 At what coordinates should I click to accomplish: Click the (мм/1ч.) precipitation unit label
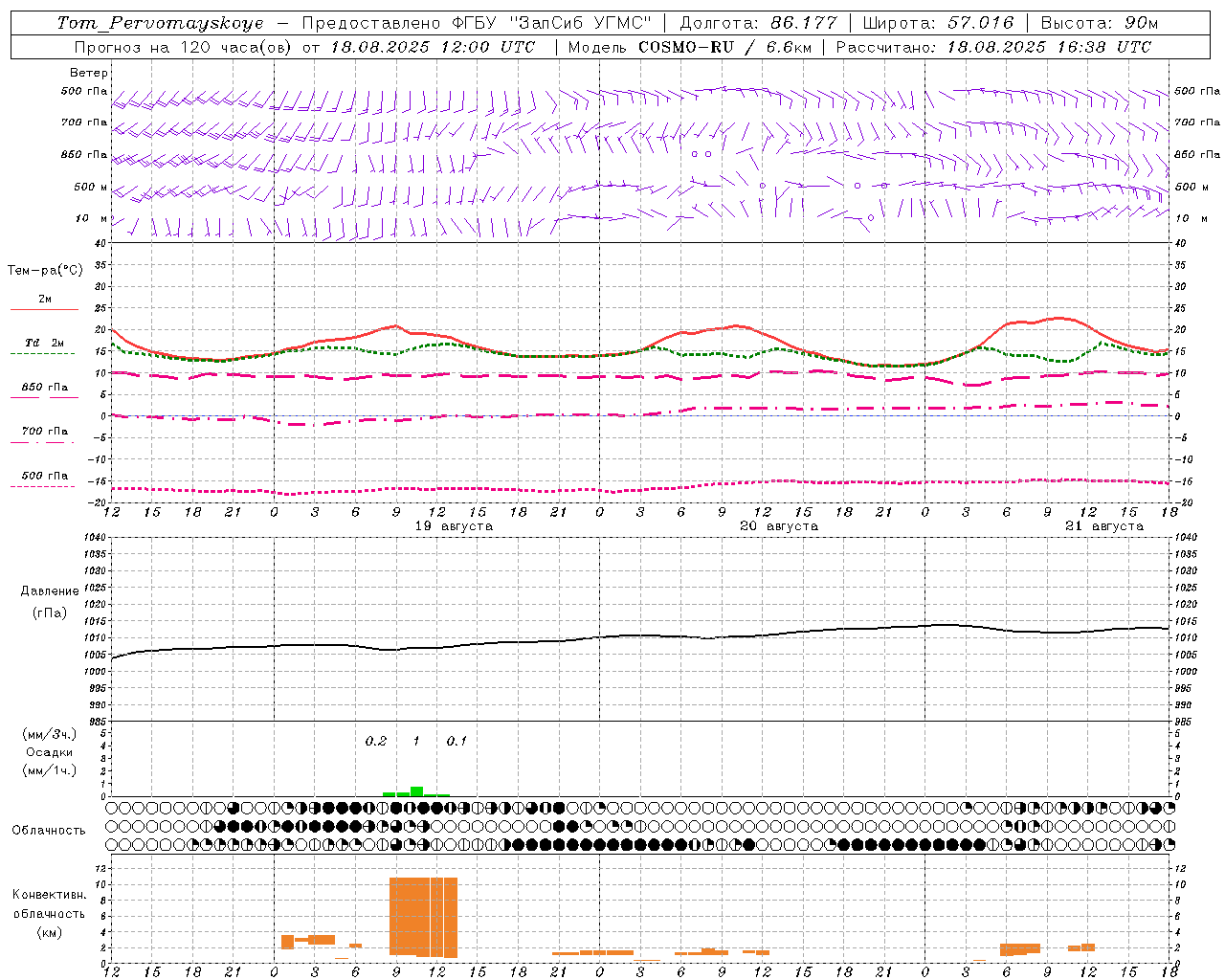point(50,770)
